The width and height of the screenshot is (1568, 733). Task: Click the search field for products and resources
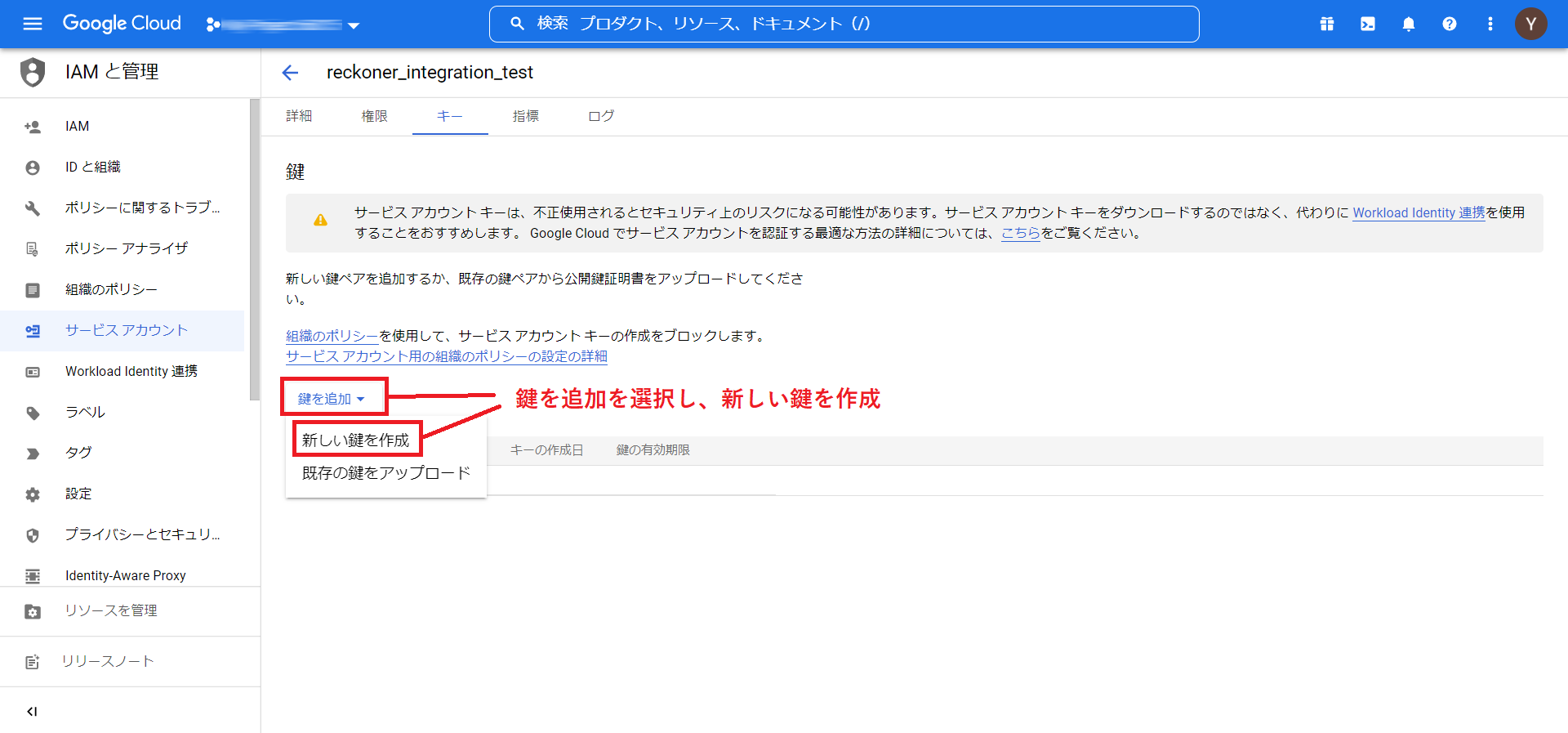(x=844, y=24)
